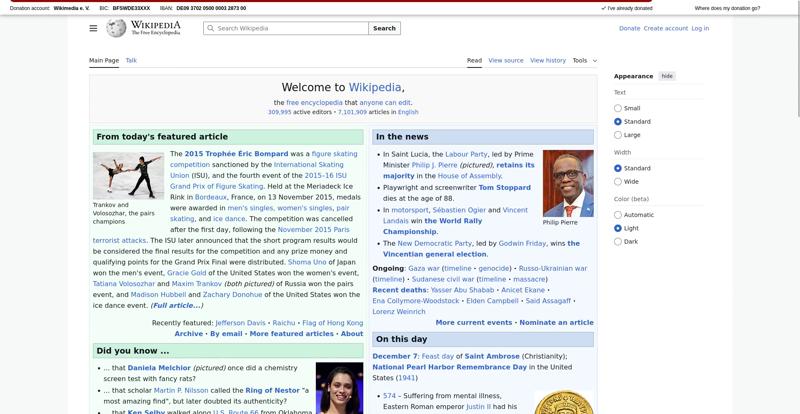Enable Dark color mode
This screenshot has height=414, width=800.
pyautogui.click(x=618, y=241)
